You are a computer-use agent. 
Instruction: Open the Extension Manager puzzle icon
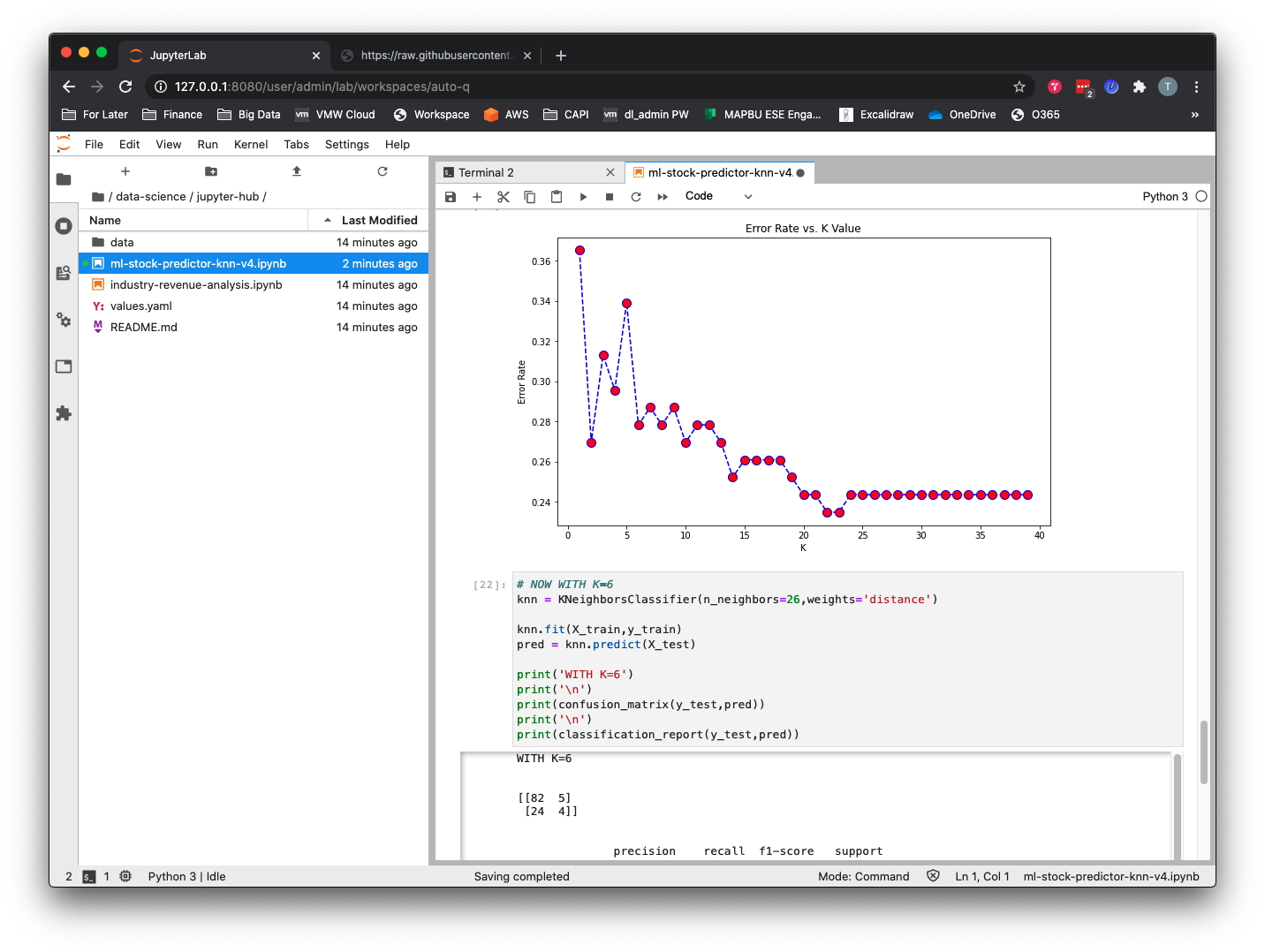tap(64, 413)
